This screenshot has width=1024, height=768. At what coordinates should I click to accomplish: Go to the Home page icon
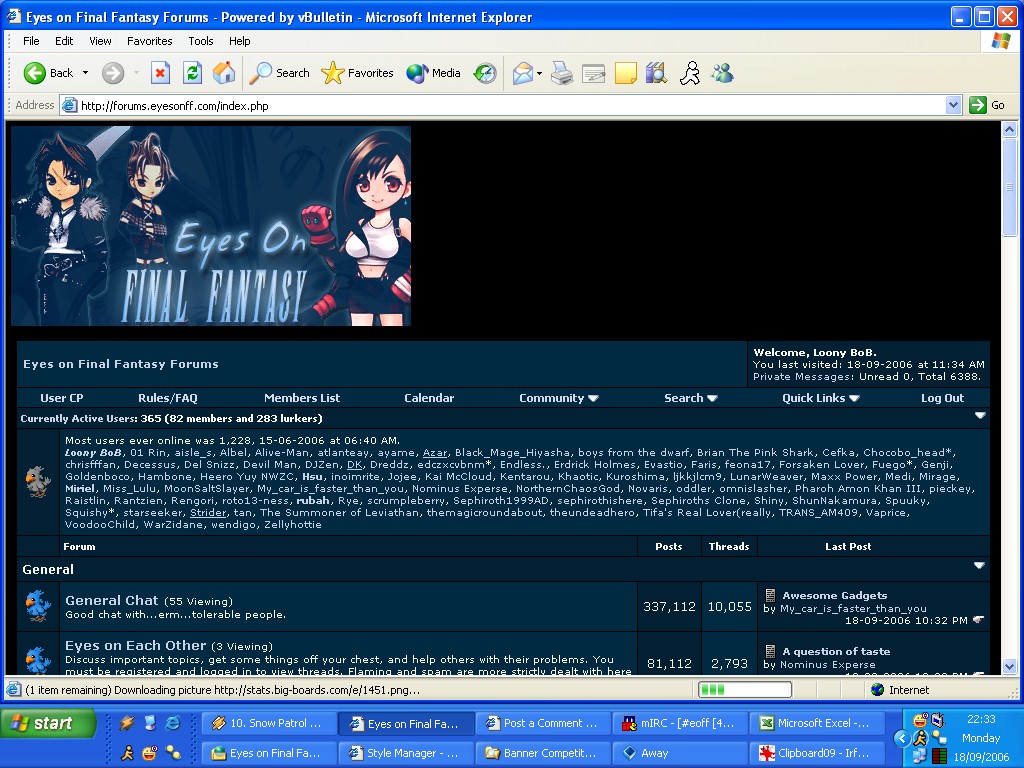click(x=224, y=73)
